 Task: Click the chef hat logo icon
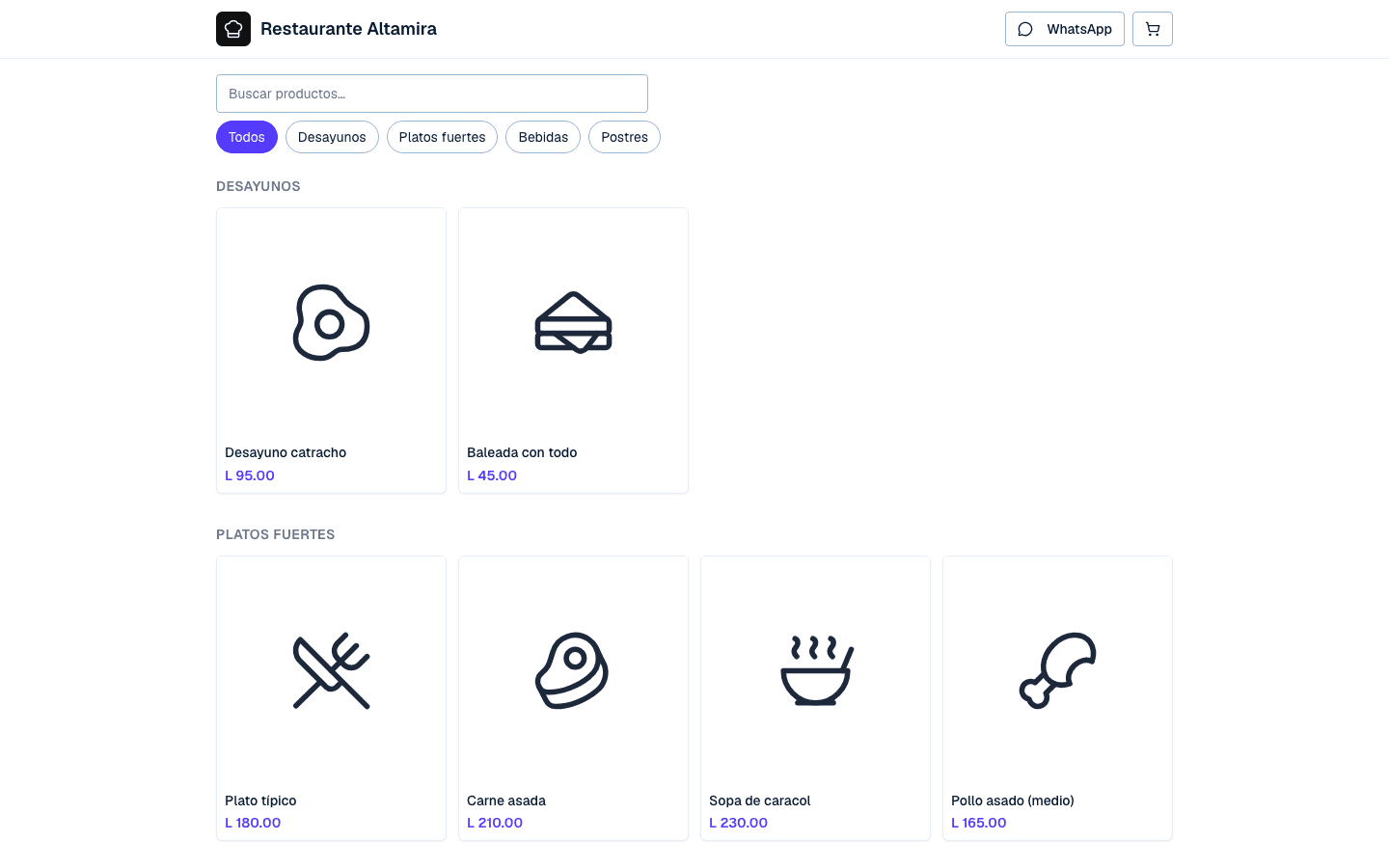pos(233,29)
